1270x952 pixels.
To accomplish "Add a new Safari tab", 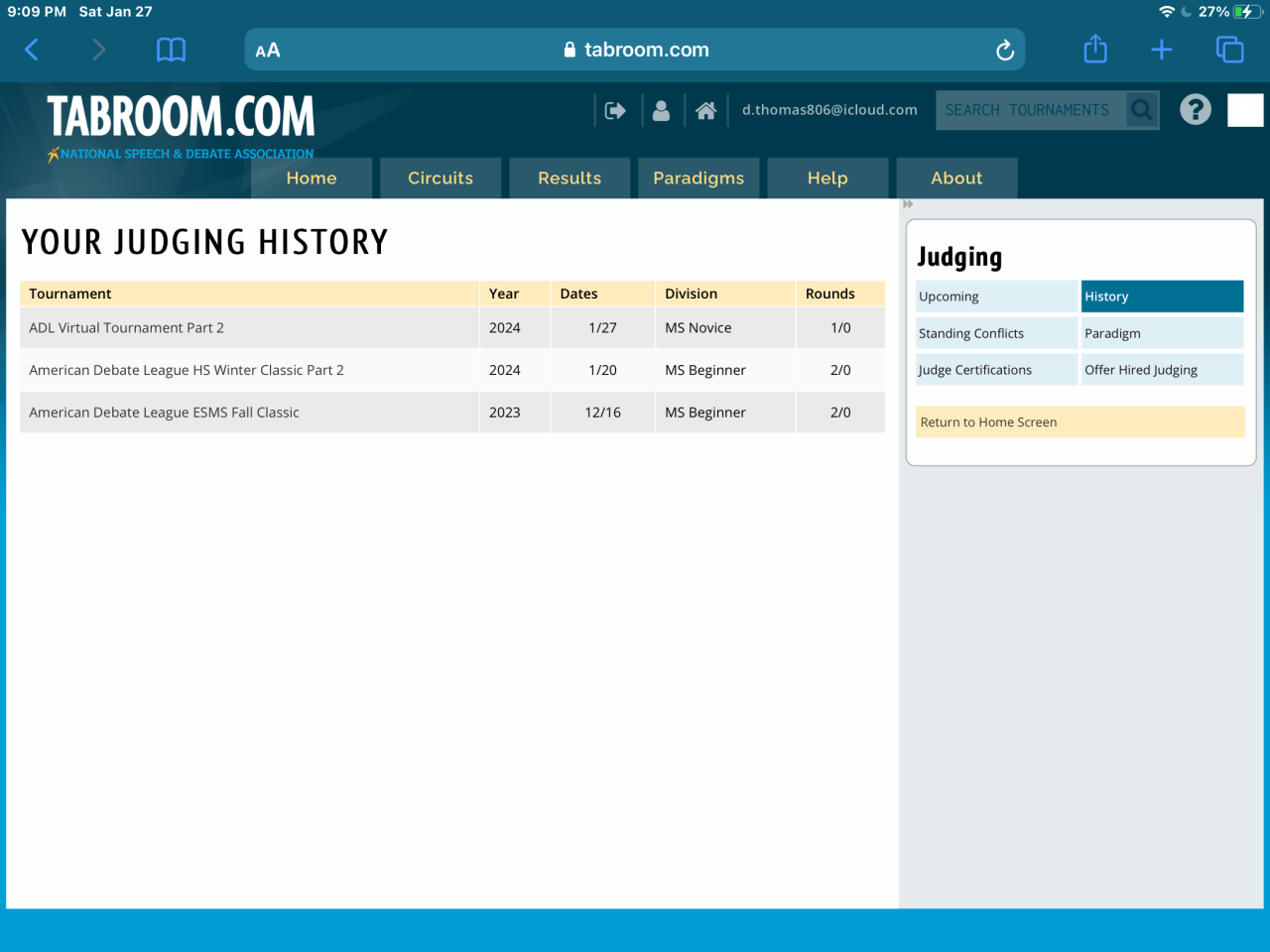I will (x=1162, y=50).
